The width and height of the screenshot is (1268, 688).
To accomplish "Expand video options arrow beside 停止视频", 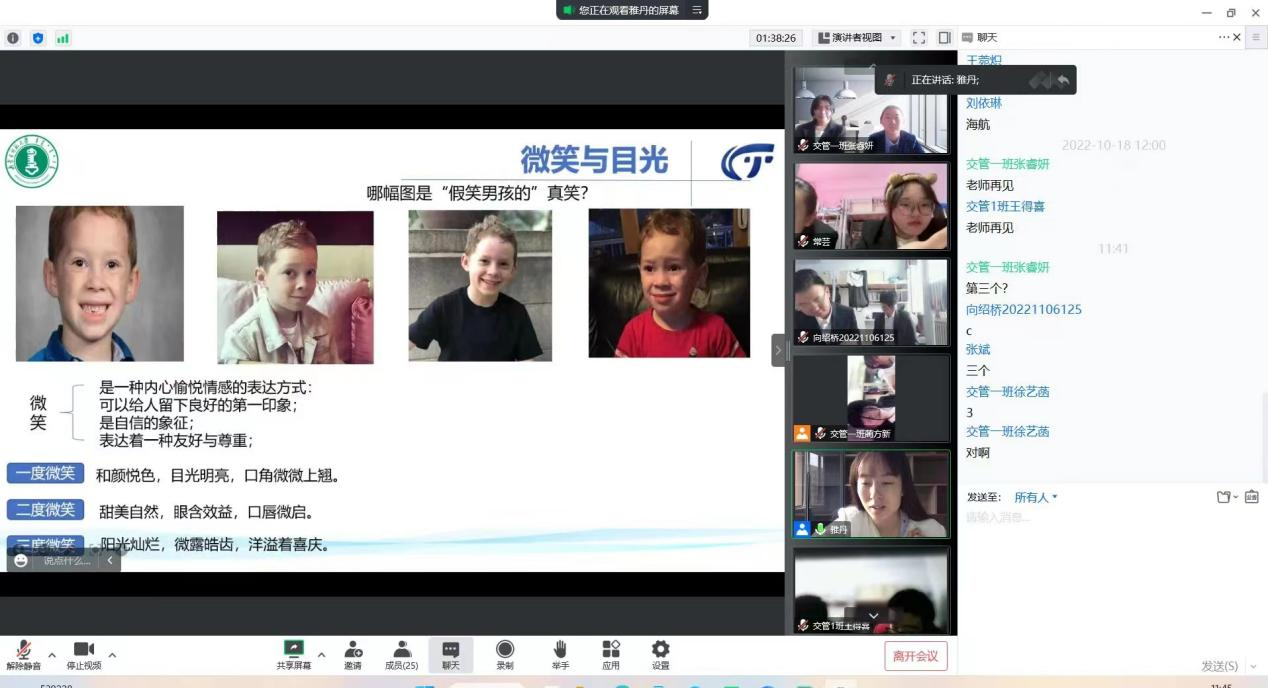I will (112, 655).
